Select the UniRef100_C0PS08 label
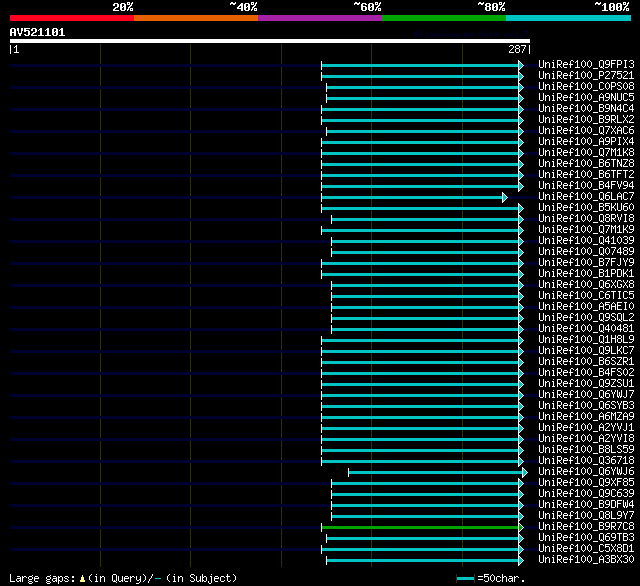The width and height of the screenshot is (640, 586). [586, 87]
